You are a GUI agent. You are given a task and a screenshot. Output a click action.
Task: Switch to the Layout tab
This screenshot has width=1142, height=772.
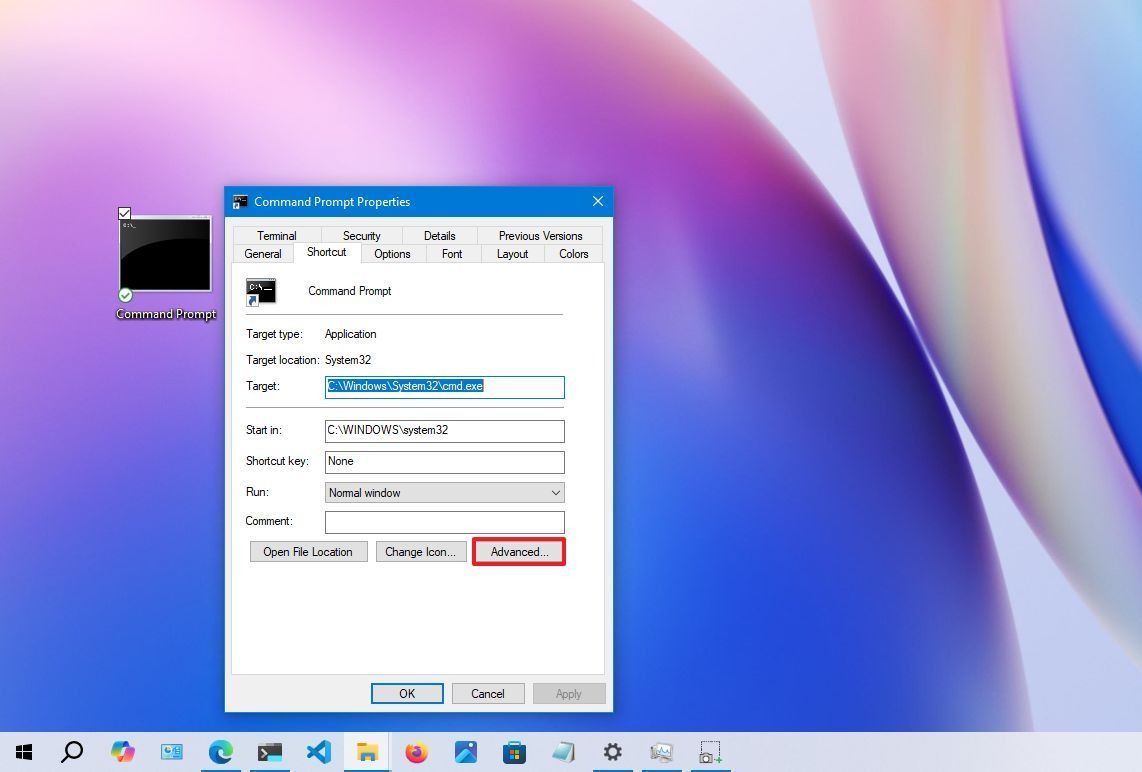coord(511,253)
